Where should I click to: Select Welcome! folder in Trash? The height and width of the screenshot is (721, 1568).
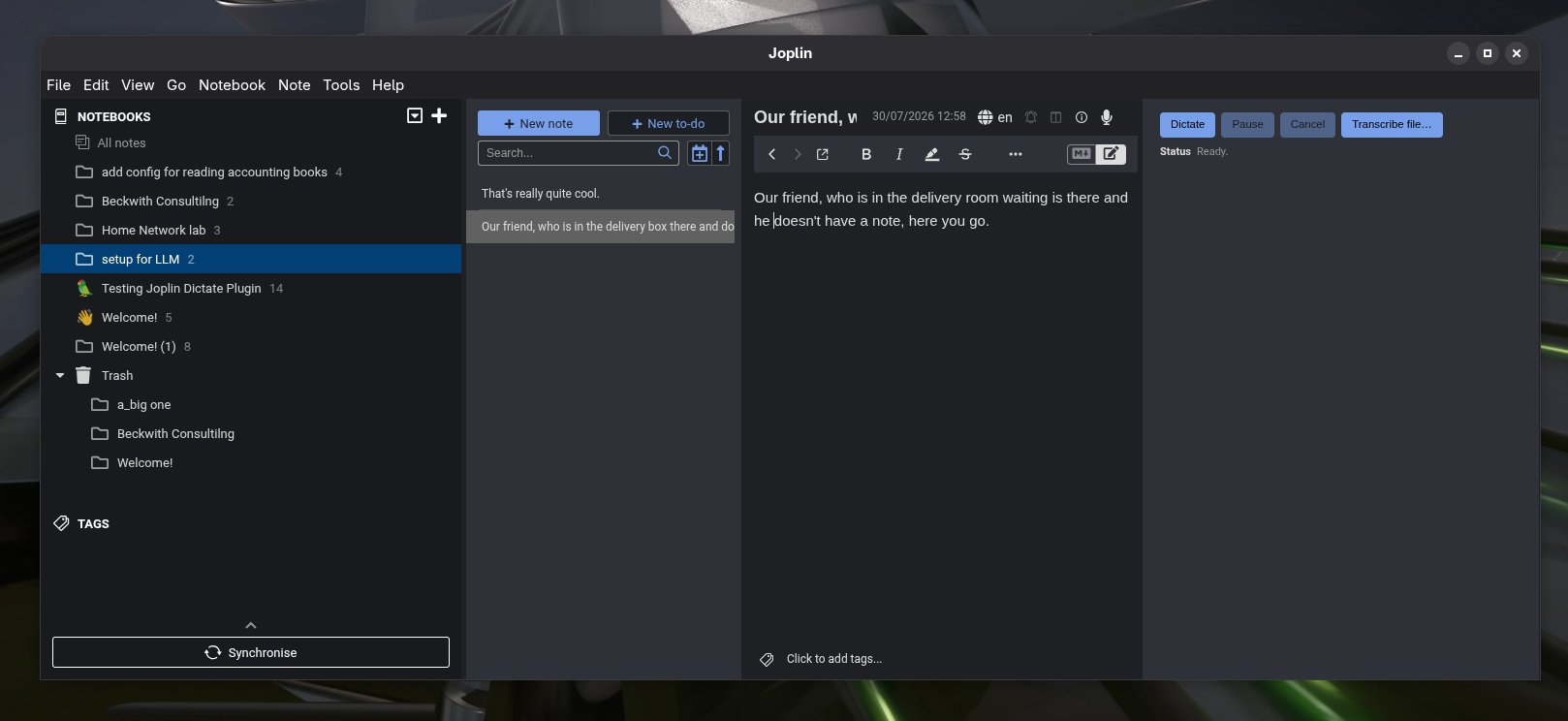pyautogui.click(x=251, y=462)
